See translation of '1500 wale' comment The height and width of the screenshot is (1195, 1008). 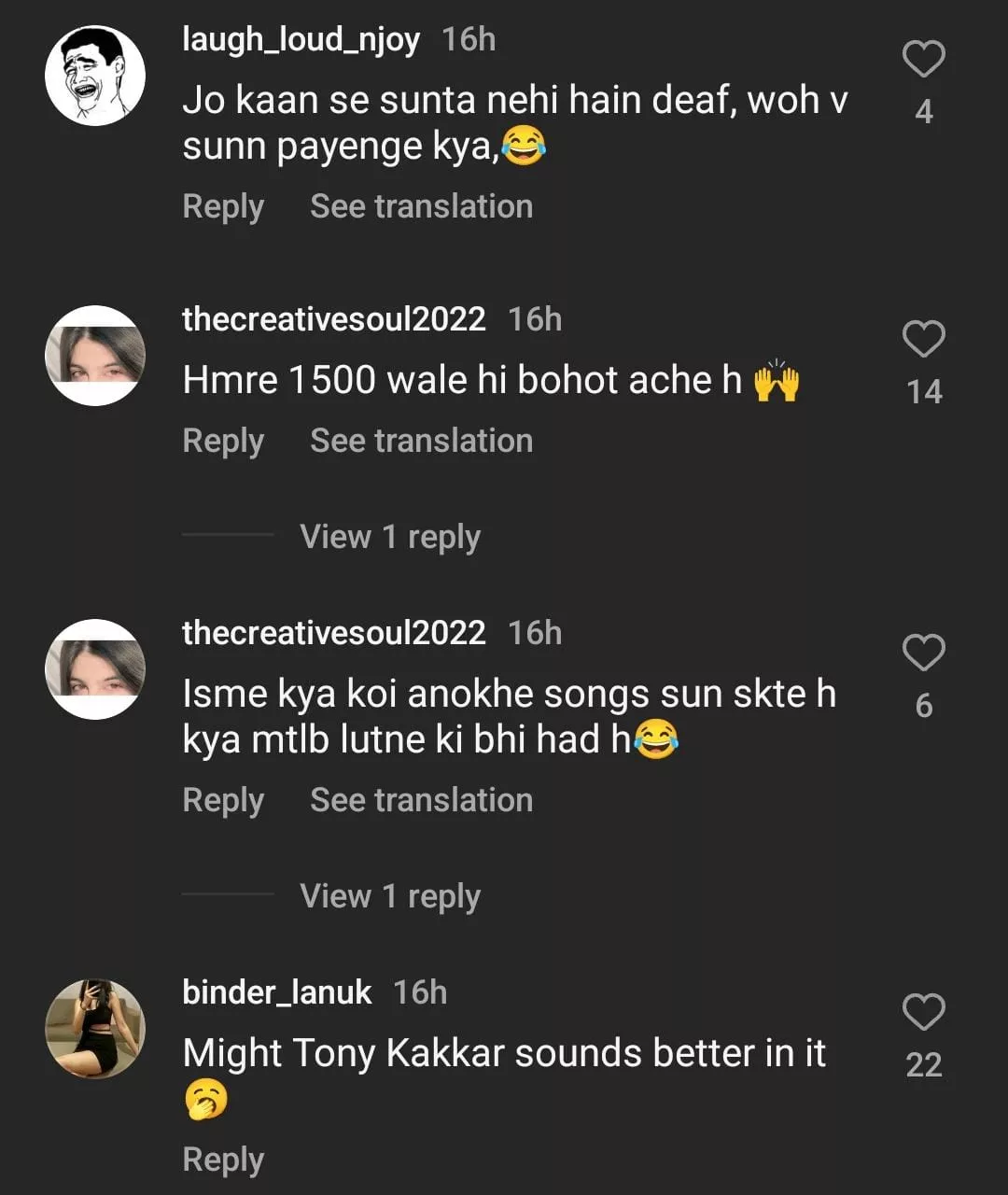(421, 441)
